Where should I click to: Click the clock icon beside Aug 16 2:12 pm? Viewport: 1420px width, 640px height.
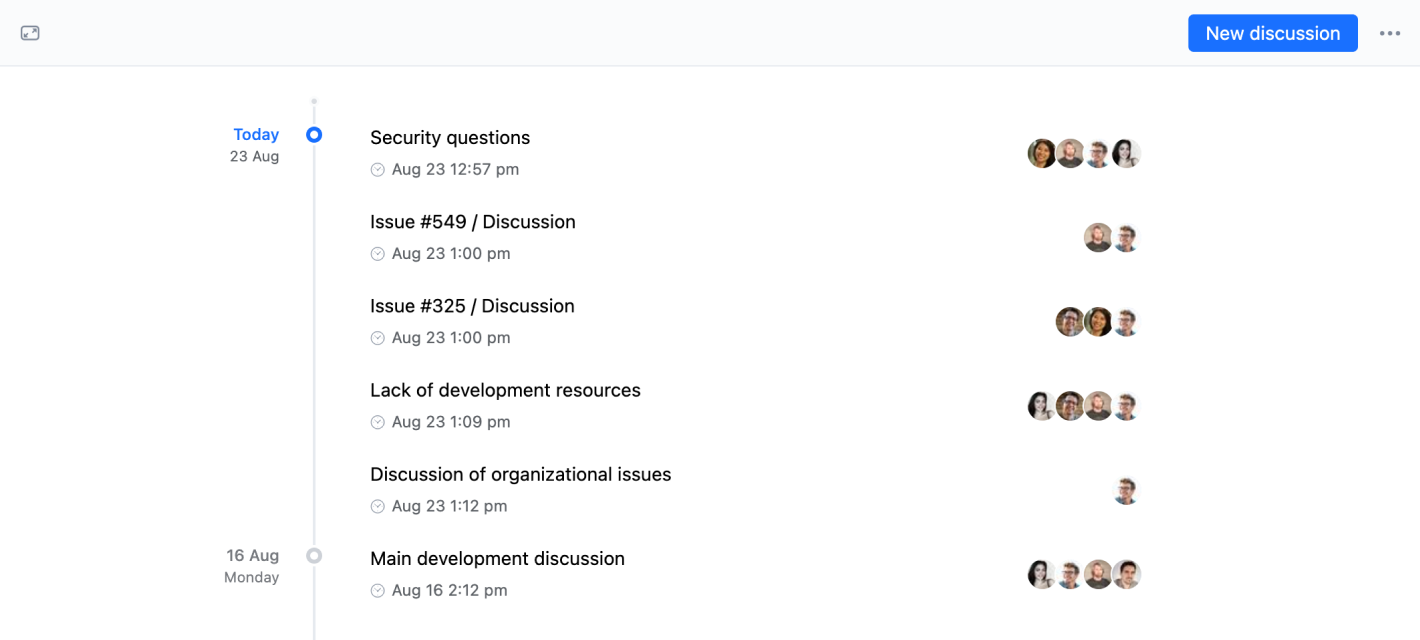click(x=378, y=590)
